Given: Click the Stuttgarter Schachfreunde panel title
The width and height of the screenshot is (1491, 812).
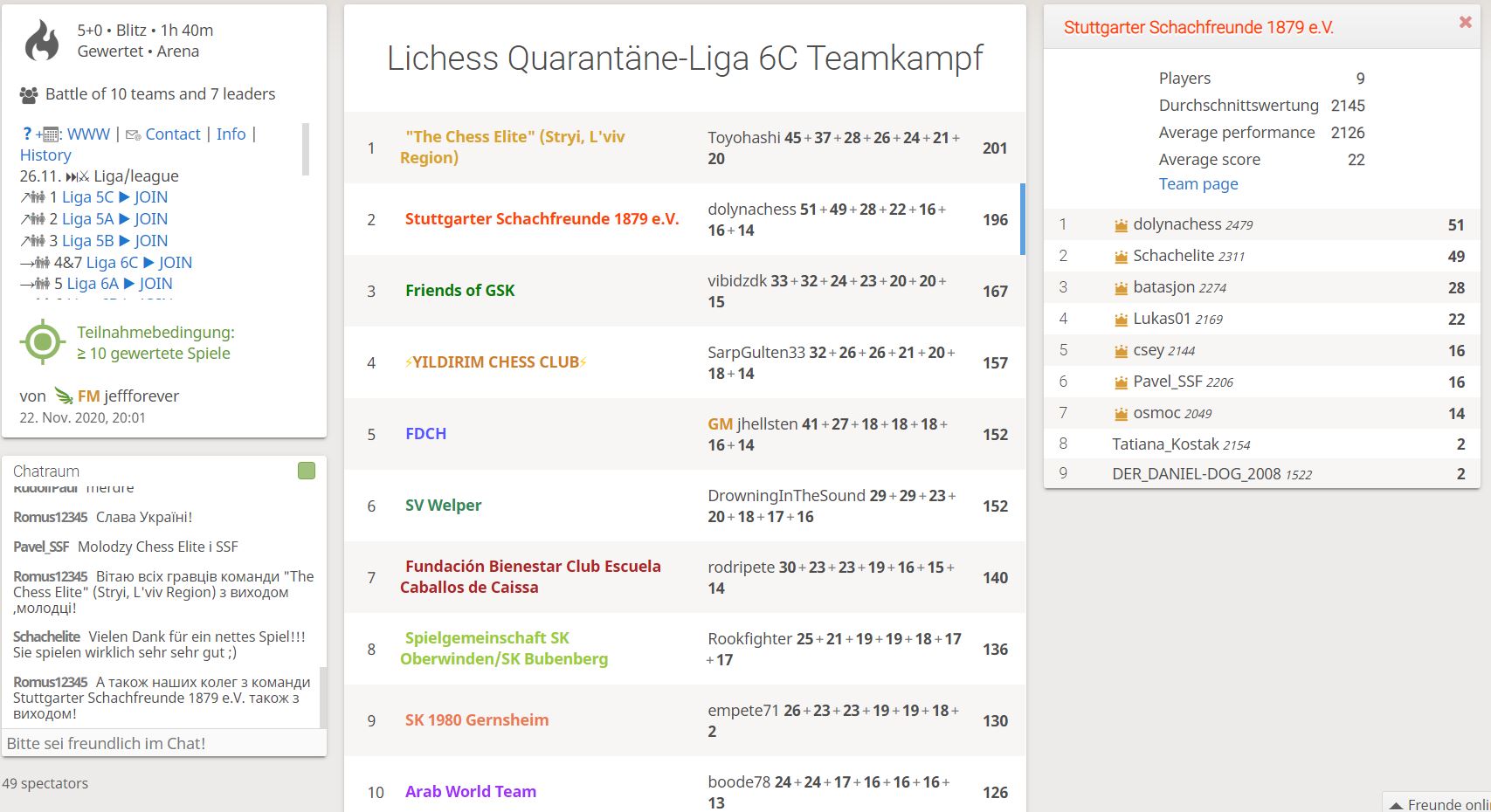Looking at the screenshot, I should pyautogui.click(x=1198, y=28).
